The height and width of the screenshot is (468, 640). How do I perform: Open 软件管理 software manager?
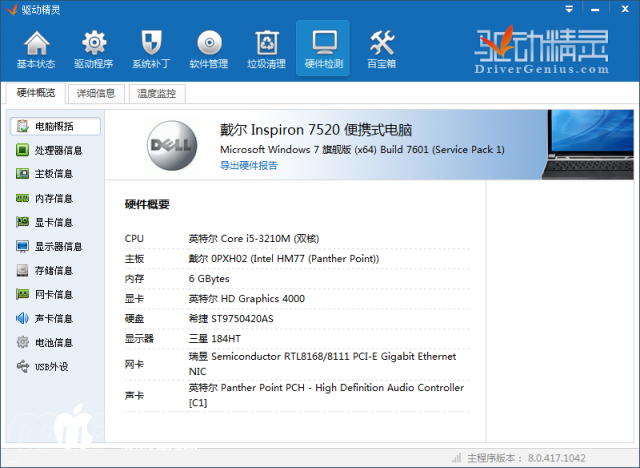pyautogui.click(x=209, y=50)
